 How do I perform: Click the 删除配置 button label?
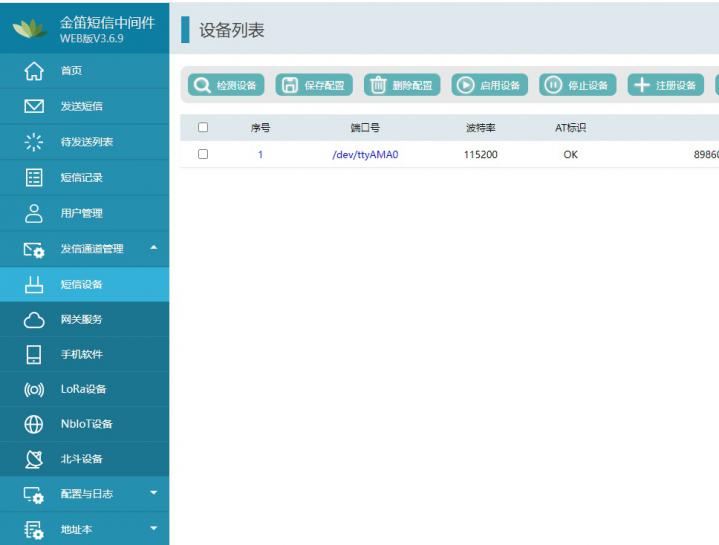(412, 86)
